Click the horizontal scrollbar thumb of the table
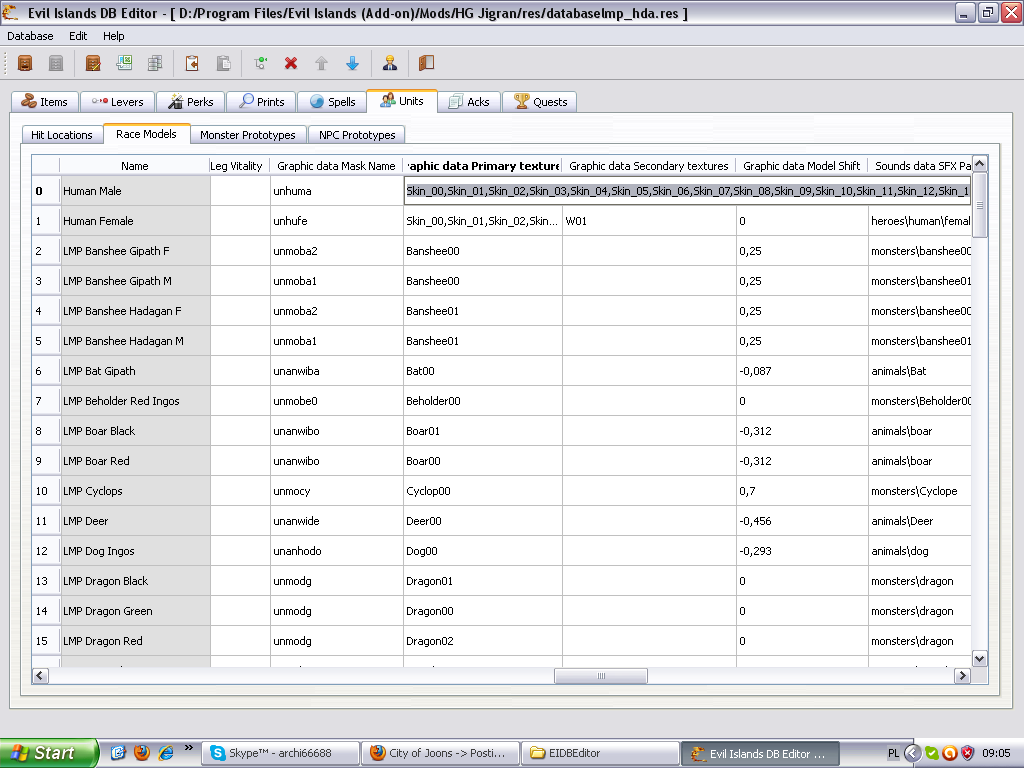1024x768 pixels. [x=601, y=676]
